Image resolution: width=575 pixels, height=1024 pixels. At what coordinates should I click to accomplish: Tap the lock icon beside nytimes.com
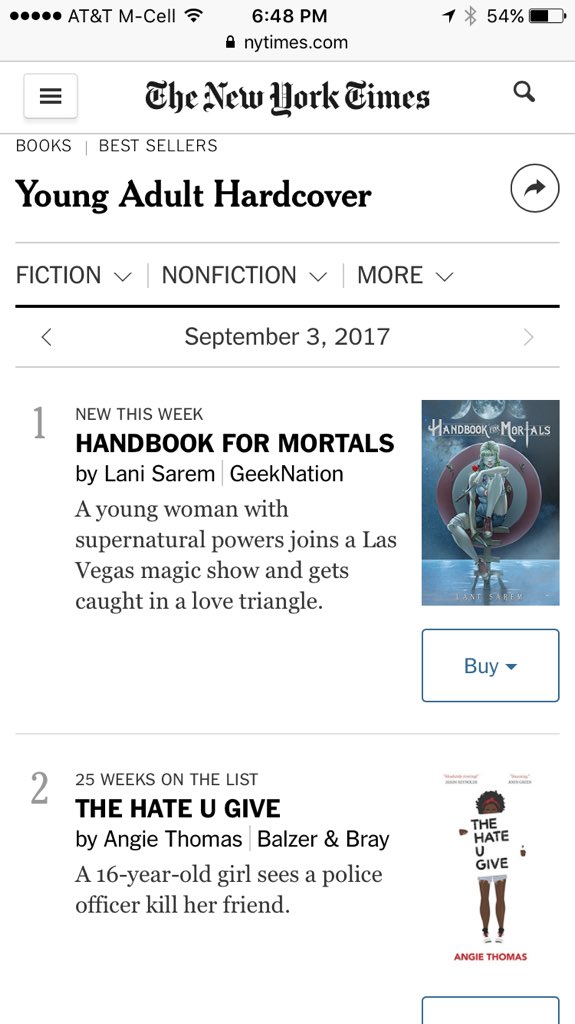point(229,43)
